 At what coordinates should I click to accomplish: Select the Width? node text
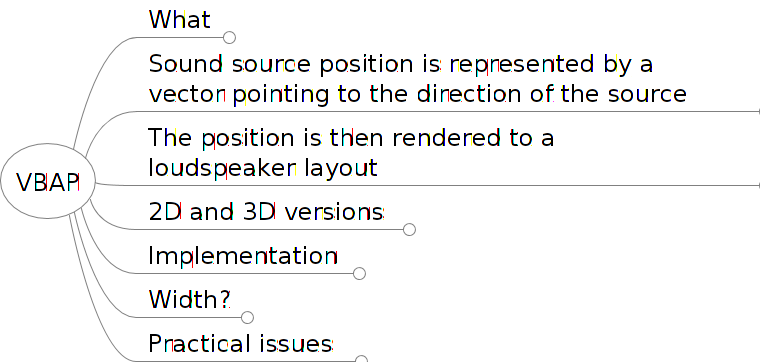[x=189, y=299]
